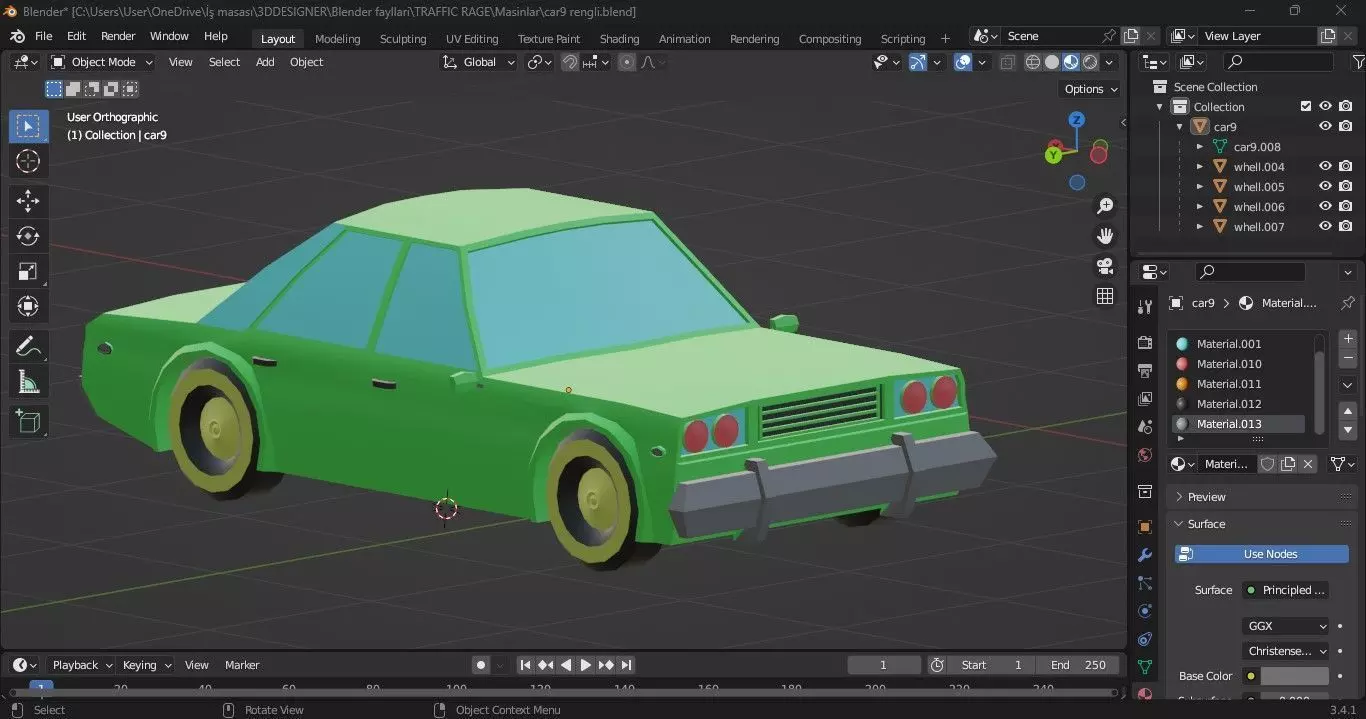Open the Edit menu
The width and height of the screenshot is (1366, 719).
point(76,36)
